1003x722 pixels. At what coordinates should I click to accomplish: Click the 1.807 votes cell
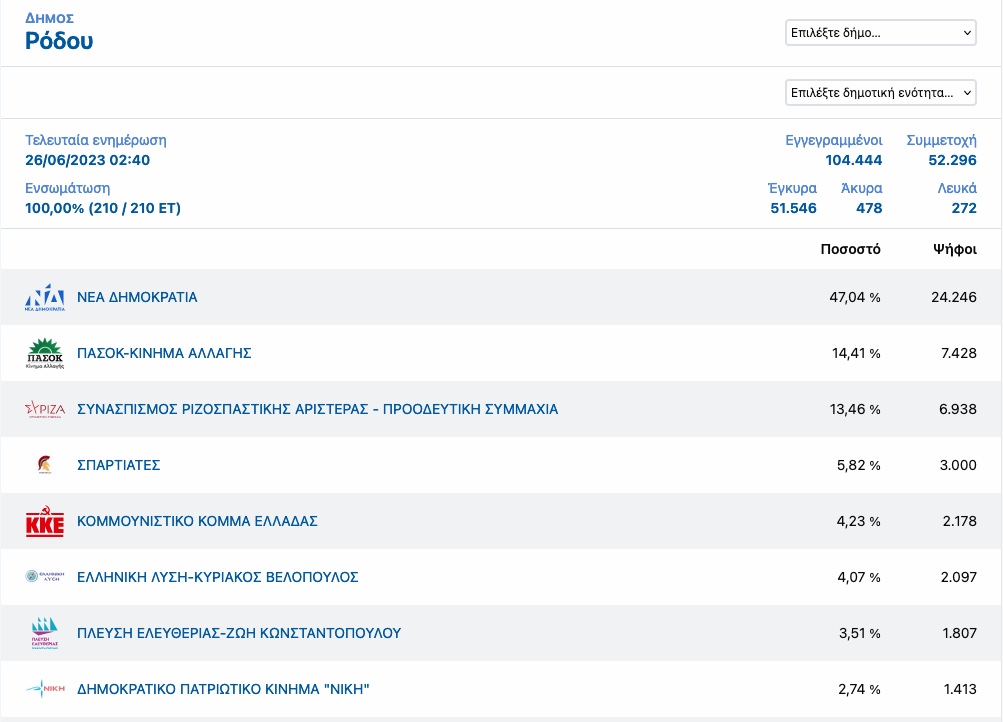tap(960, 633)
